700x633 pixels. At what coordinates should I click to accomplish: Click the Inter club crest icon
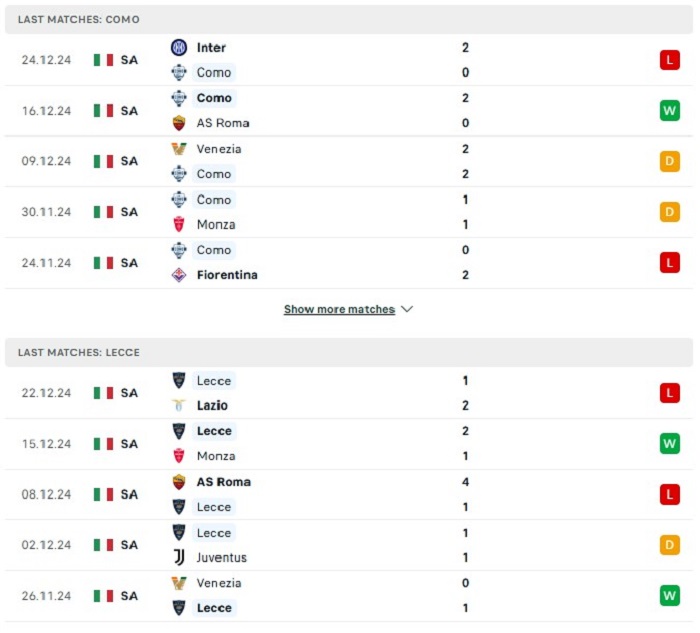[179, 47]
